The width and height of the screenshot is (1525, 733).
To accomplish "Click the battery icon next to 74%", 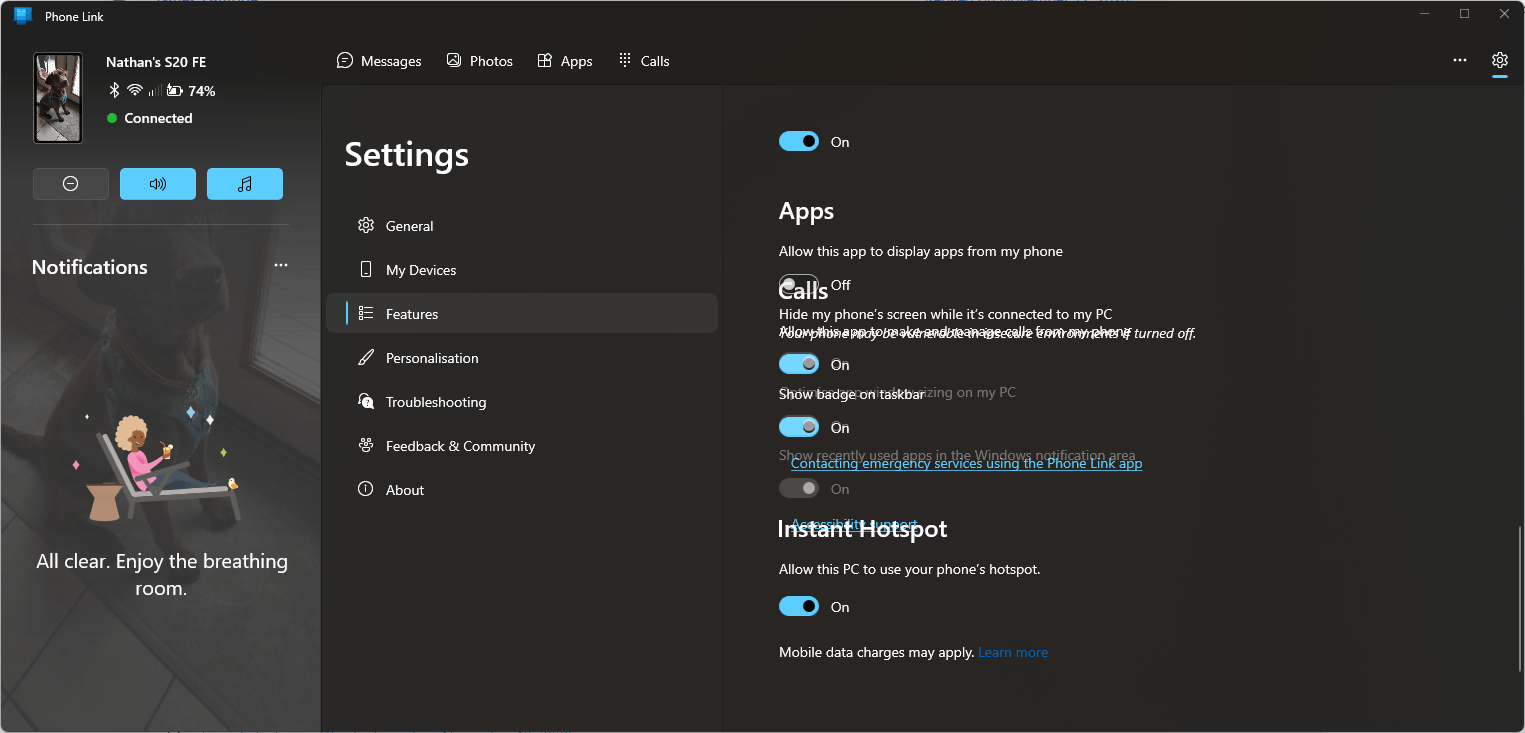I will click(x=175, y=91).
